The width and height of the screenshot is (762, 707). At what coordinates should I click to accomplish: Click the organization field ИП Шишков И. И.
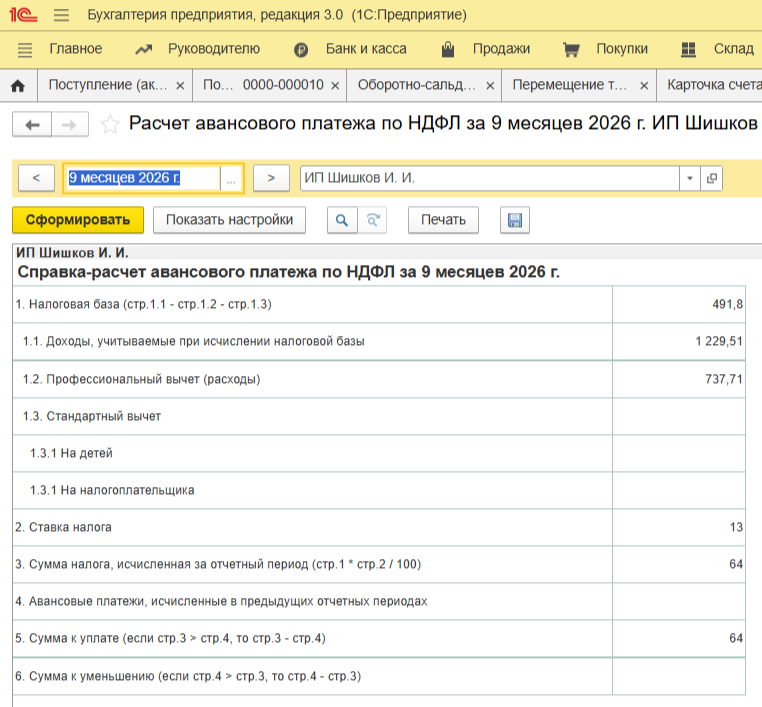tap(489, 178)
